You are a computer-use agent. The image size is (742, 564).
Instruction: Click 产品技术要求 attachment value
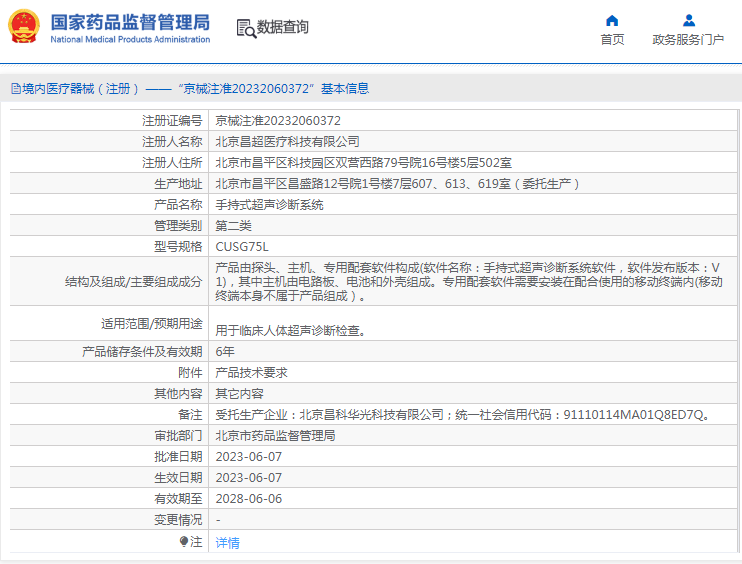[251, 372]
